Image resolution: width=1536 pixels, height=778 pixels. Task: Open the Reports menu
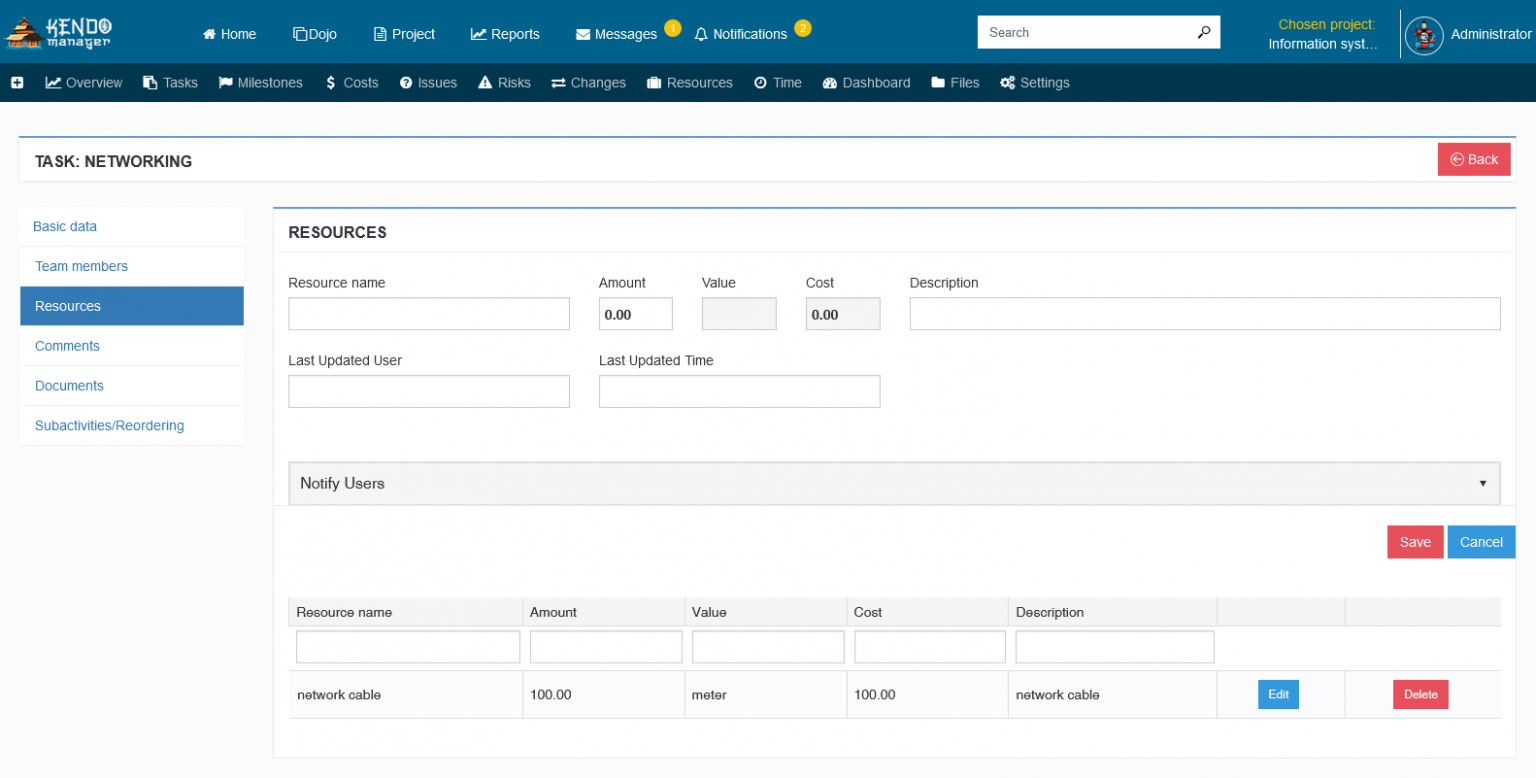(505, 34)
